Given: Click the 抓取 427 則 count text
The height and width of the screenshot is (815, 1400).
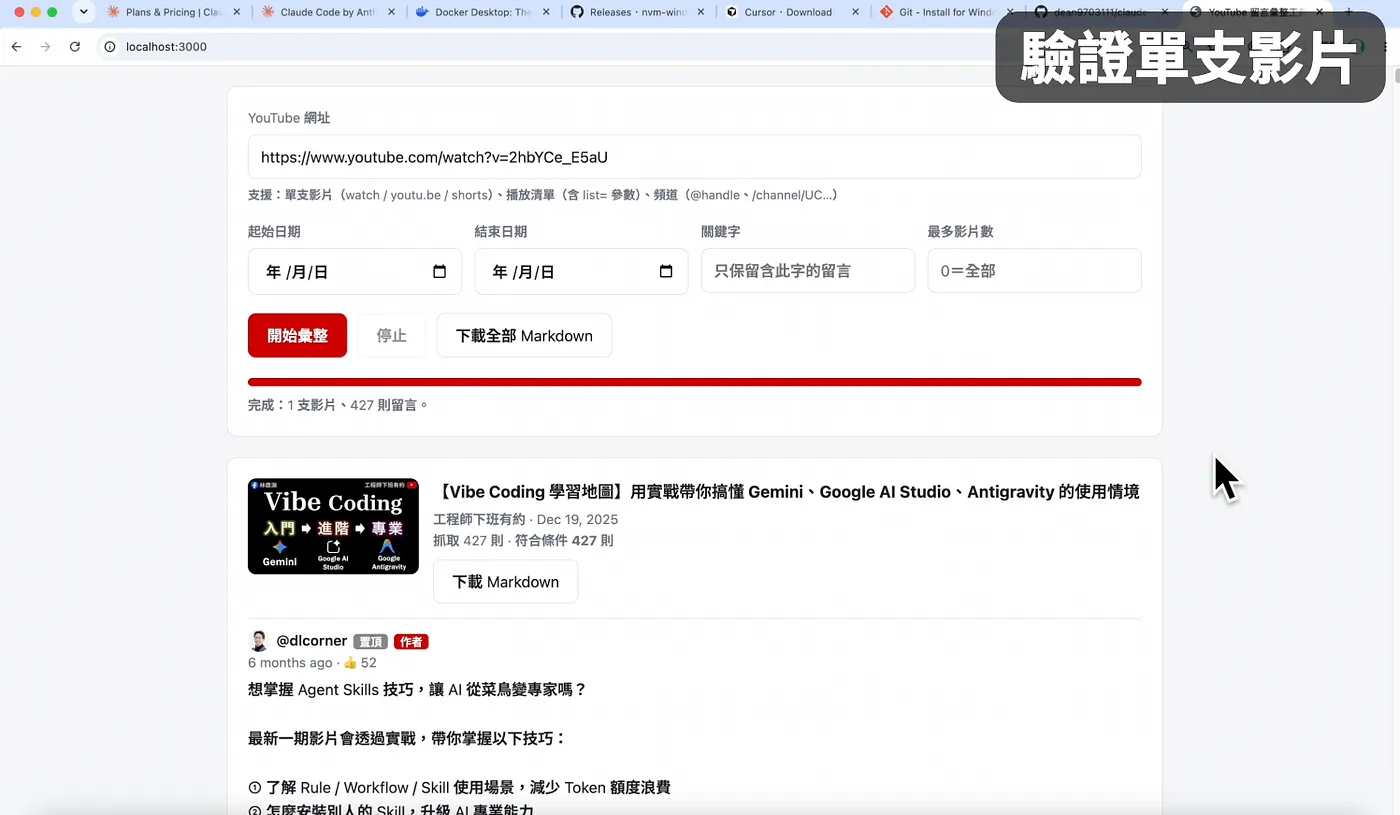Looking at the screenshot, I should coord(468,541).
